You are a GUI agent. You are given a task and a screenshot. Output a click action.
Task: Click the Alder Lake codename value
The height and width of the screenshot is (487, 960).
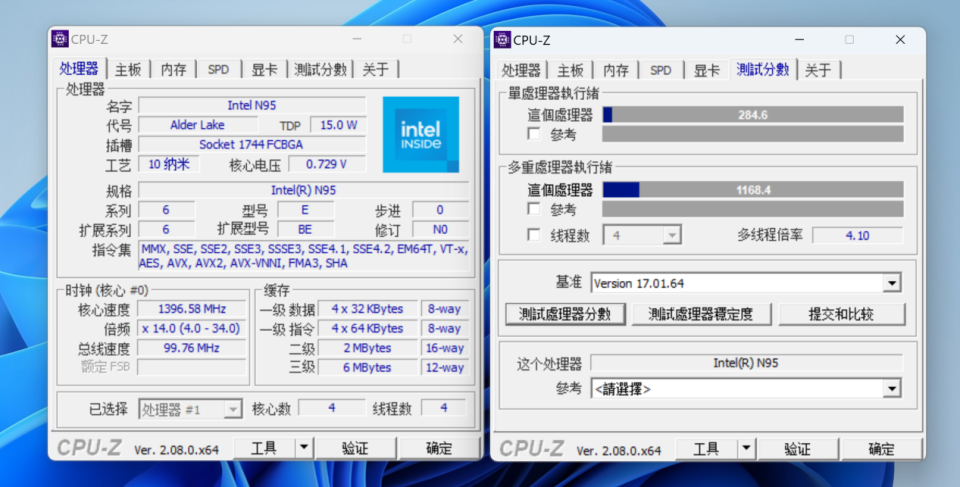[x=197, y=125]
